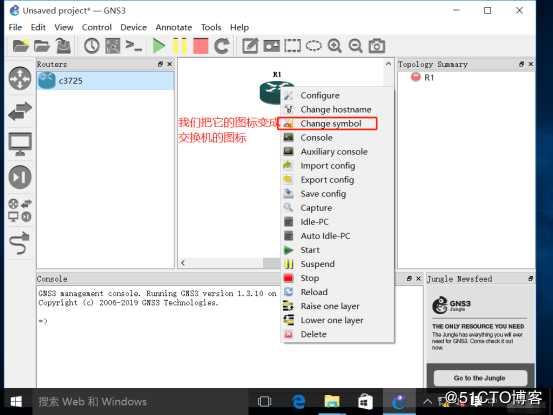Choose Export config in the context menu
553x415 pixels.
pyautogui.click(x=338, y=179)
